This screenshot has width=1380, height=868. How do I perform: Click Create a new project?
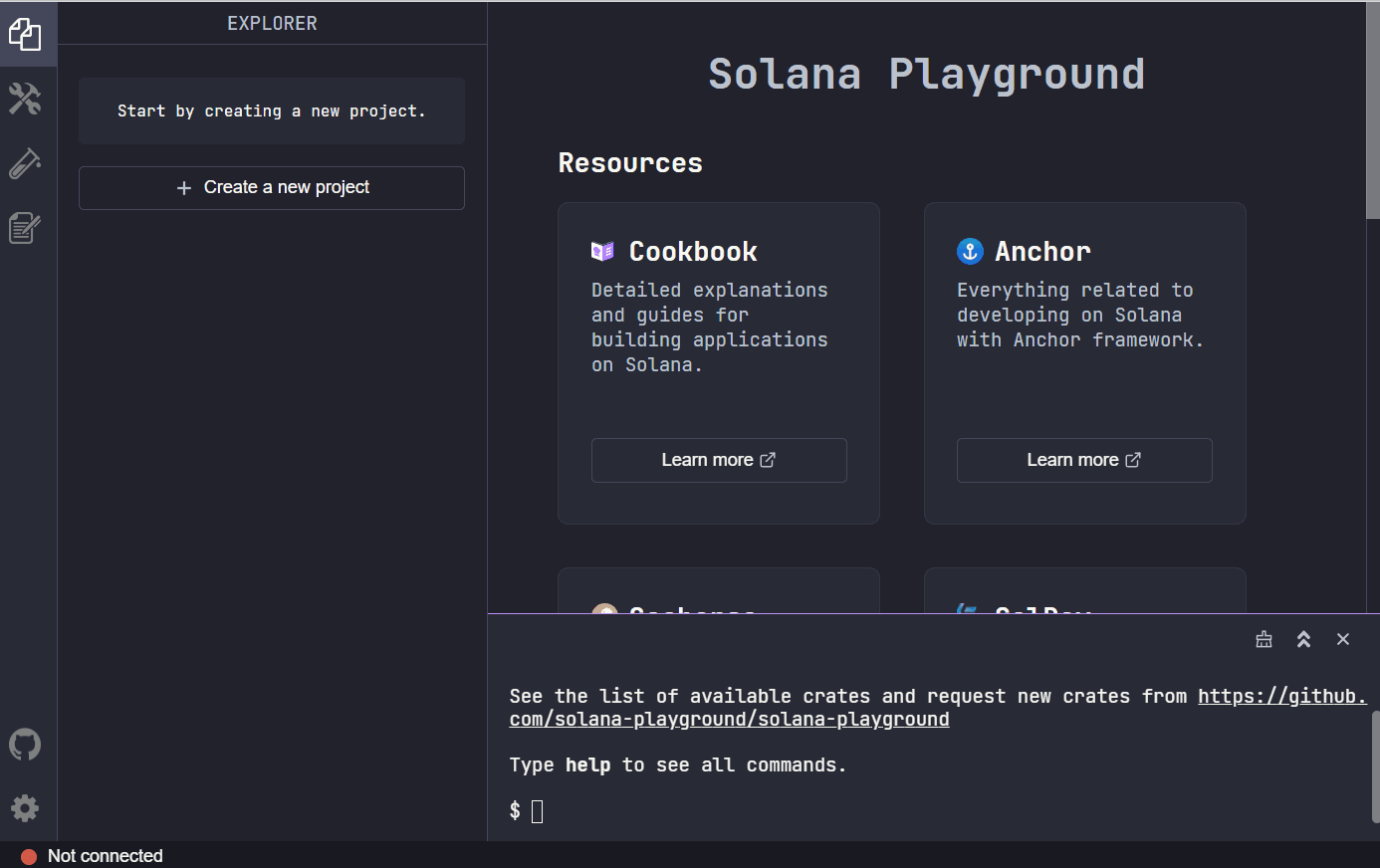click(271, 187)
